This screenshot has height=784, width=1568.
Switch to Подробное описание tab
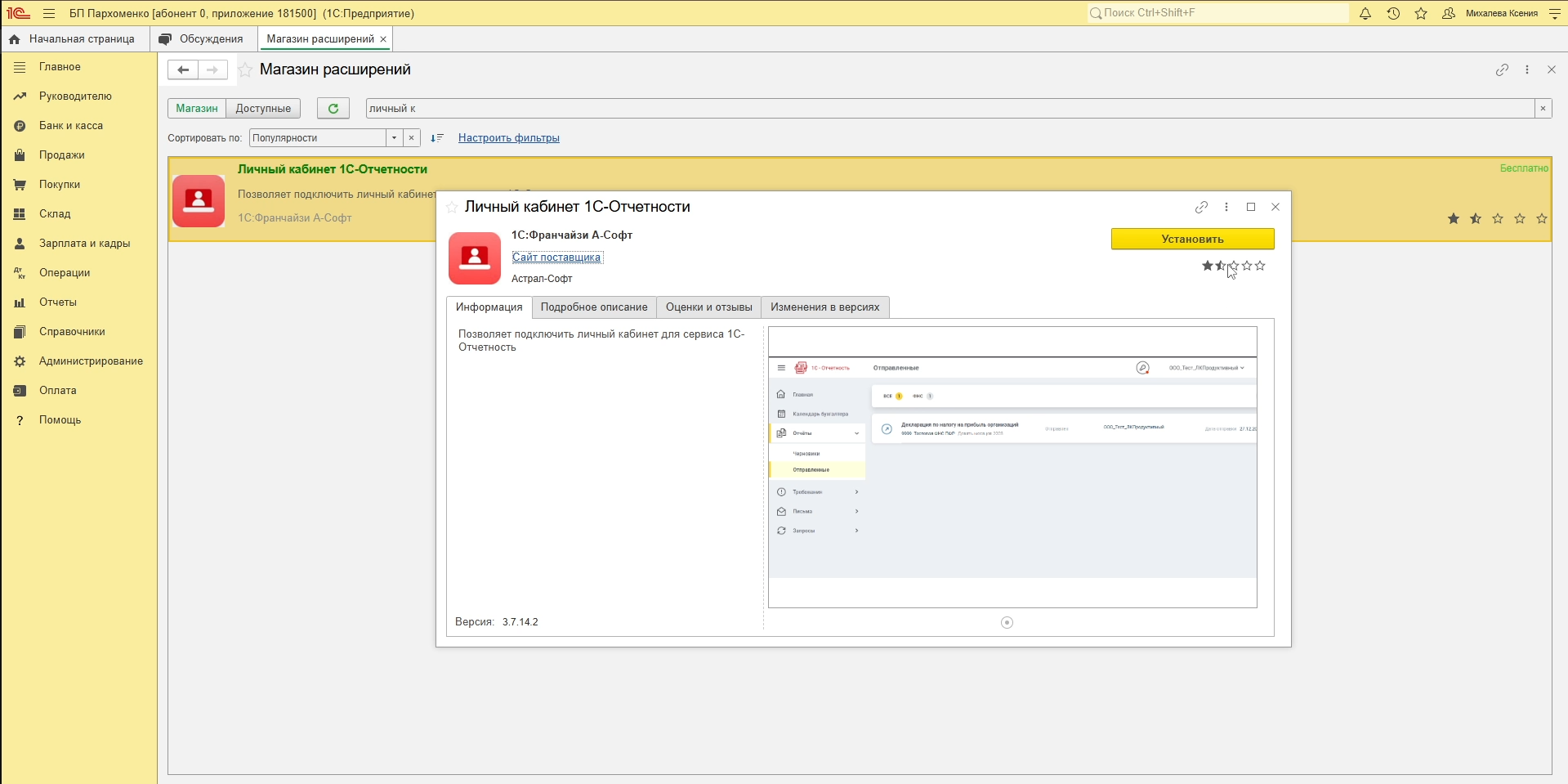[594, 307]
